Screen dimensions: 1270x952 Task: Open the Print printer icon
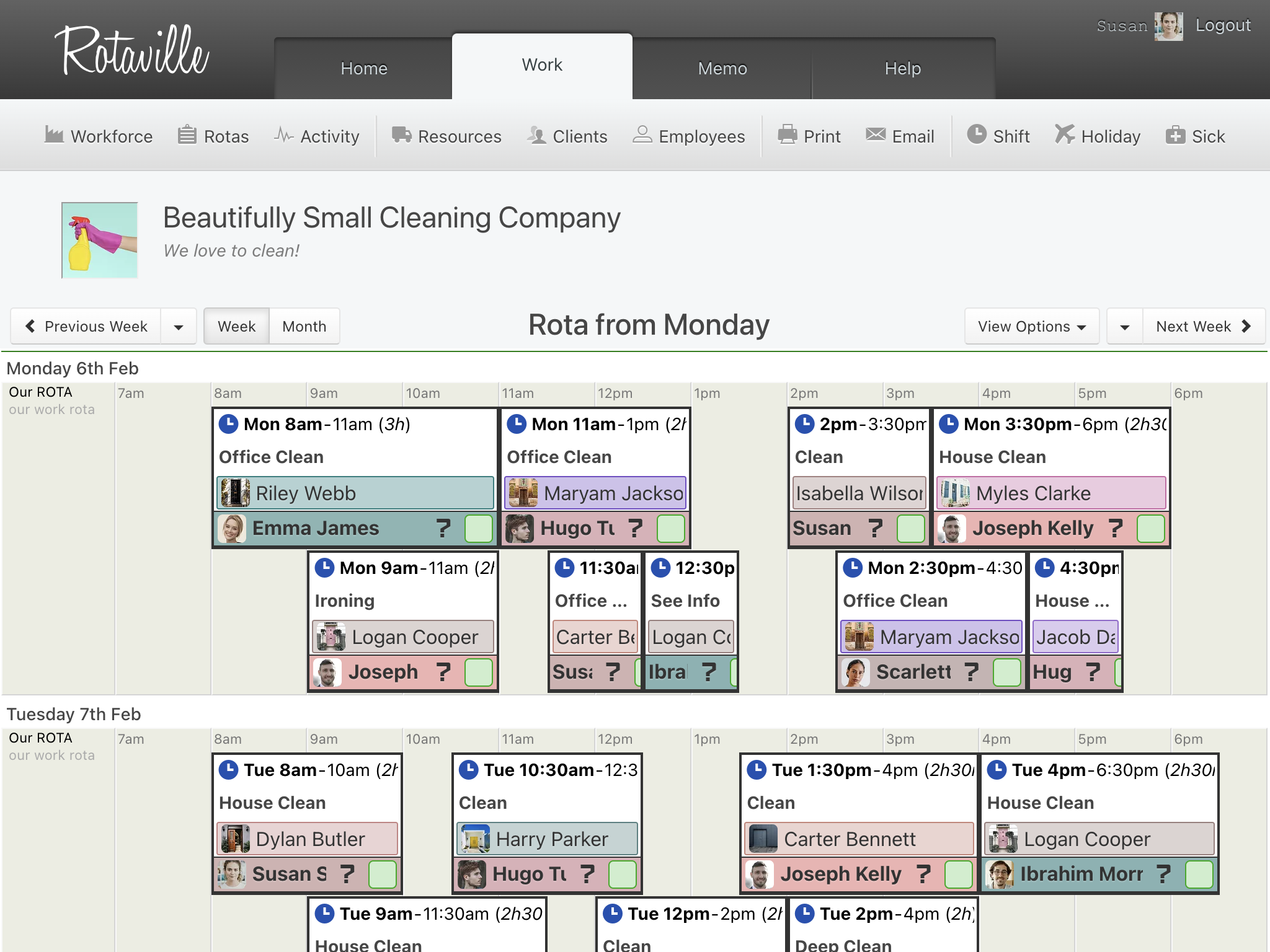[788, 135]
